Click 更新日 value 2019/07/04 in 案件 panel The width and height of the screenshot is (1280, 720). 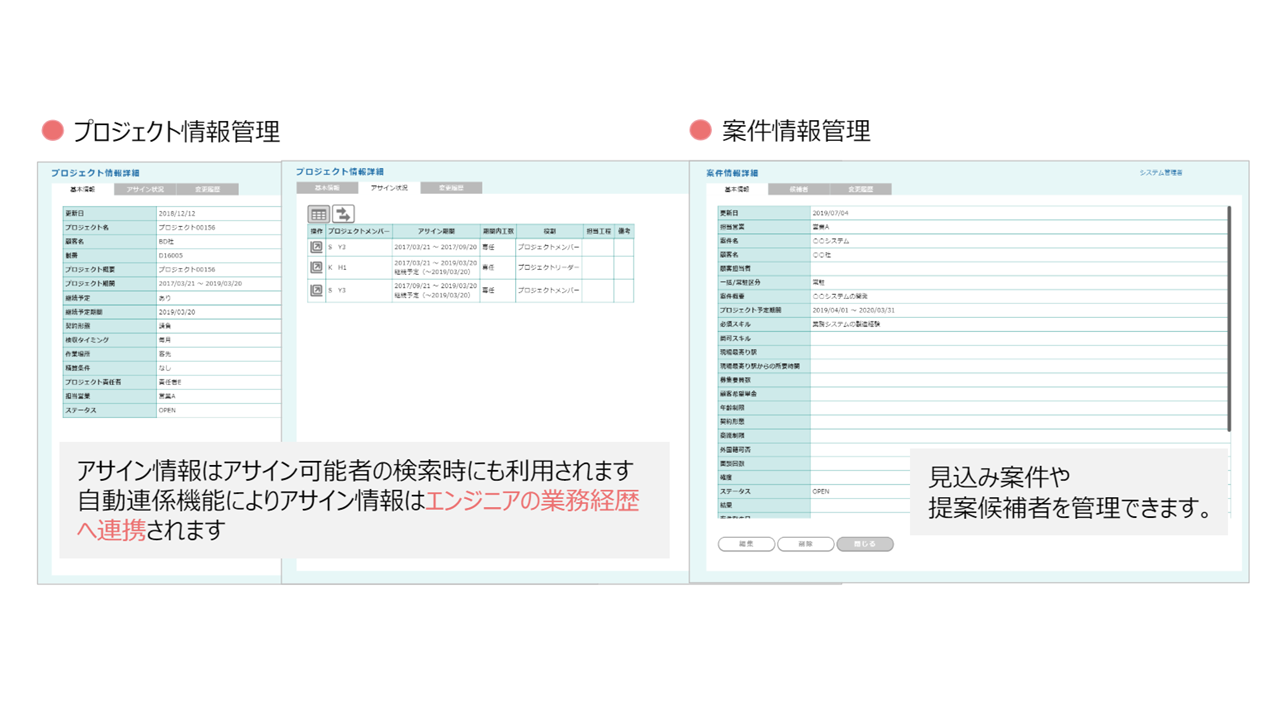pos(831,213)
